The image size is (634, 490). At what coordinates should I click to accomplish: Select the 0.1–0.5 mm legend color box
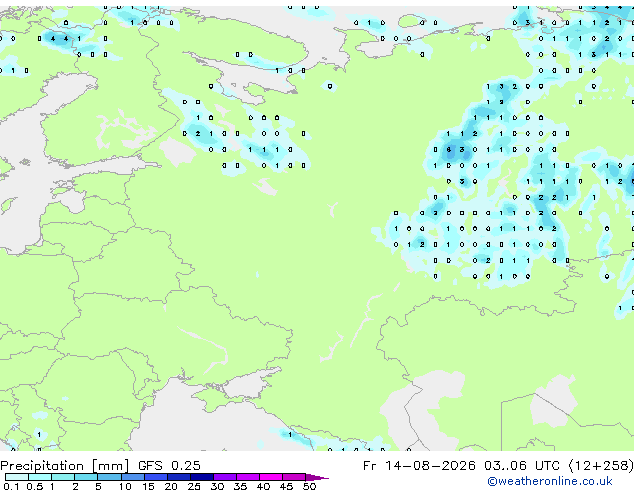17,477
